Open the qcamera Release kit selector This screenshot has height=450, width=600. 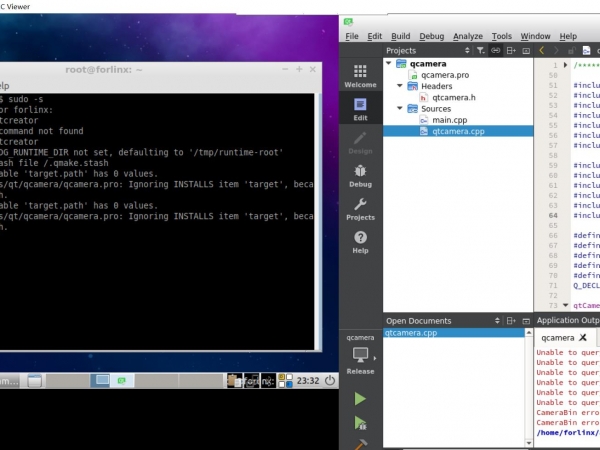tap(360, 355)
